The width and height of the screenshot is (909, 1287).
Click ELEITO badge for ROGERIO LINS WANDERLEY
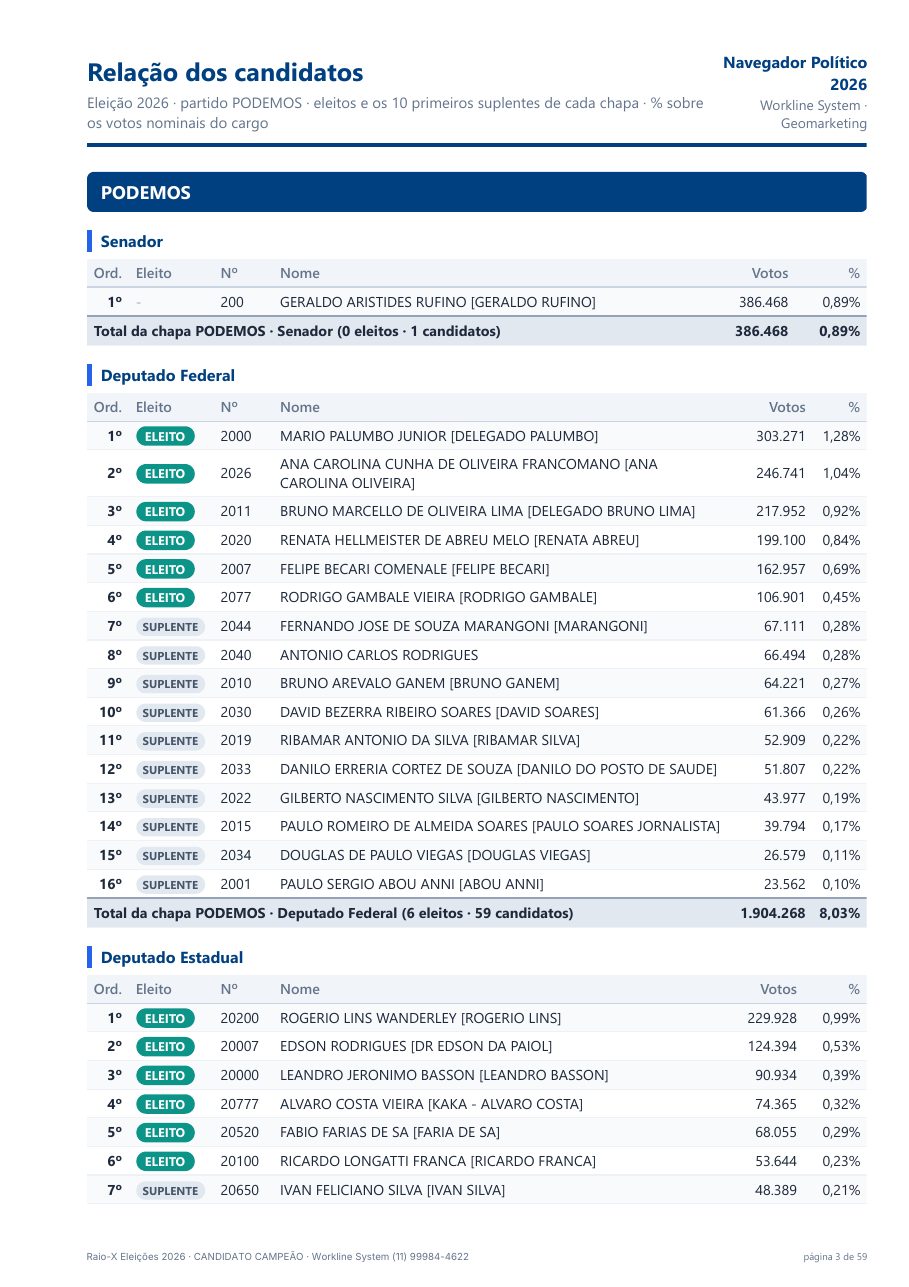tap(165, 1018)
